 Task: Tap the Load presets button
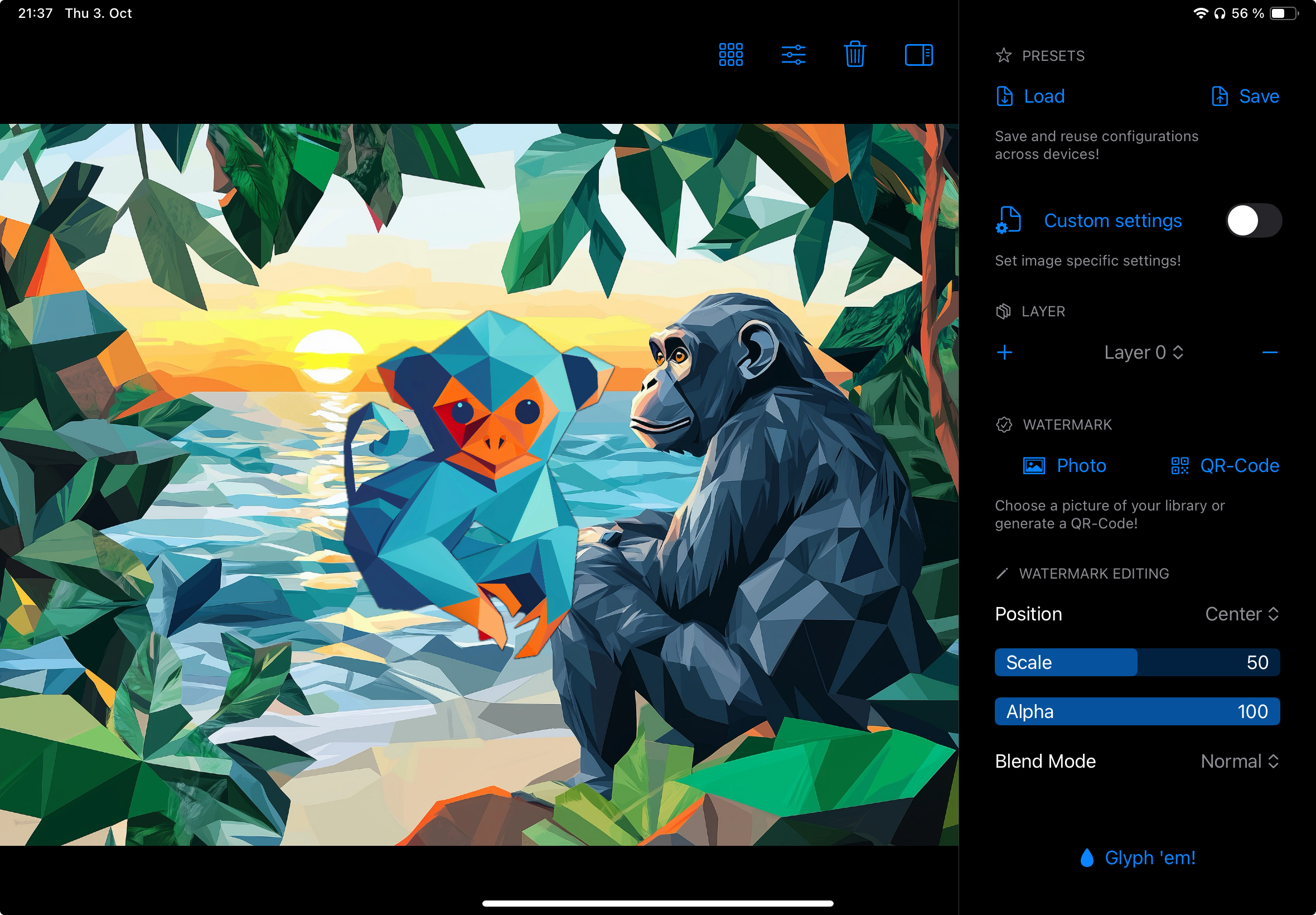pos(1030,97)
